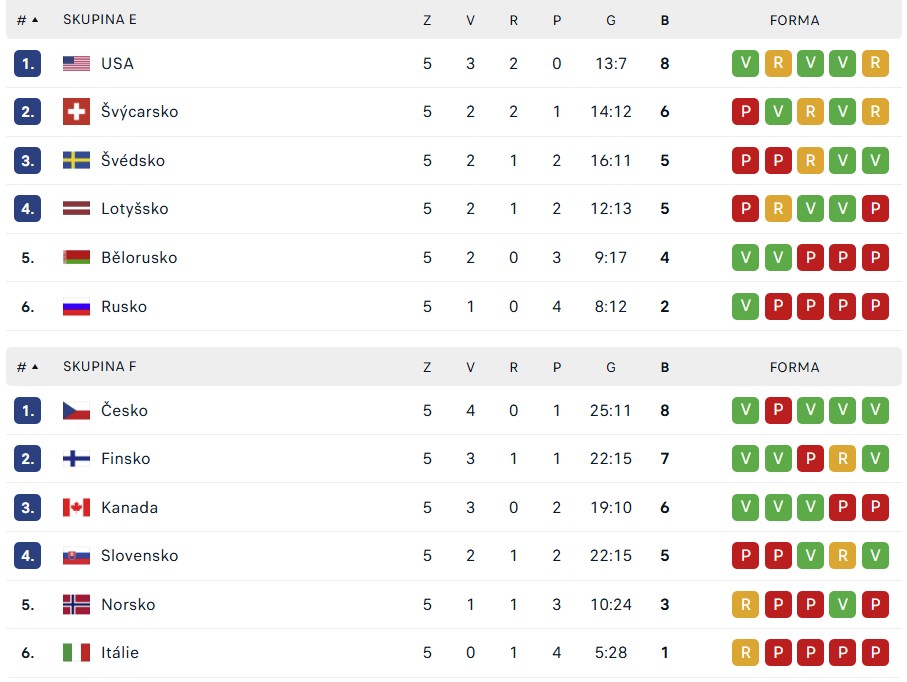Click Švýcarsko's red P form badge
This screenshot has height=682, width=907.
[745, 112]
